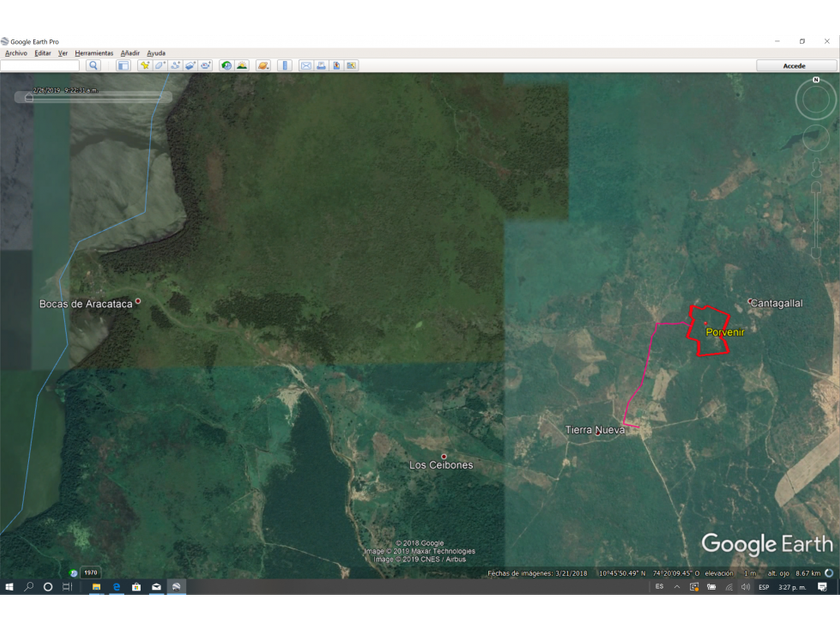
Task: Click the Windows Start button
Action: pyautogui.click(x=9, y=587)
